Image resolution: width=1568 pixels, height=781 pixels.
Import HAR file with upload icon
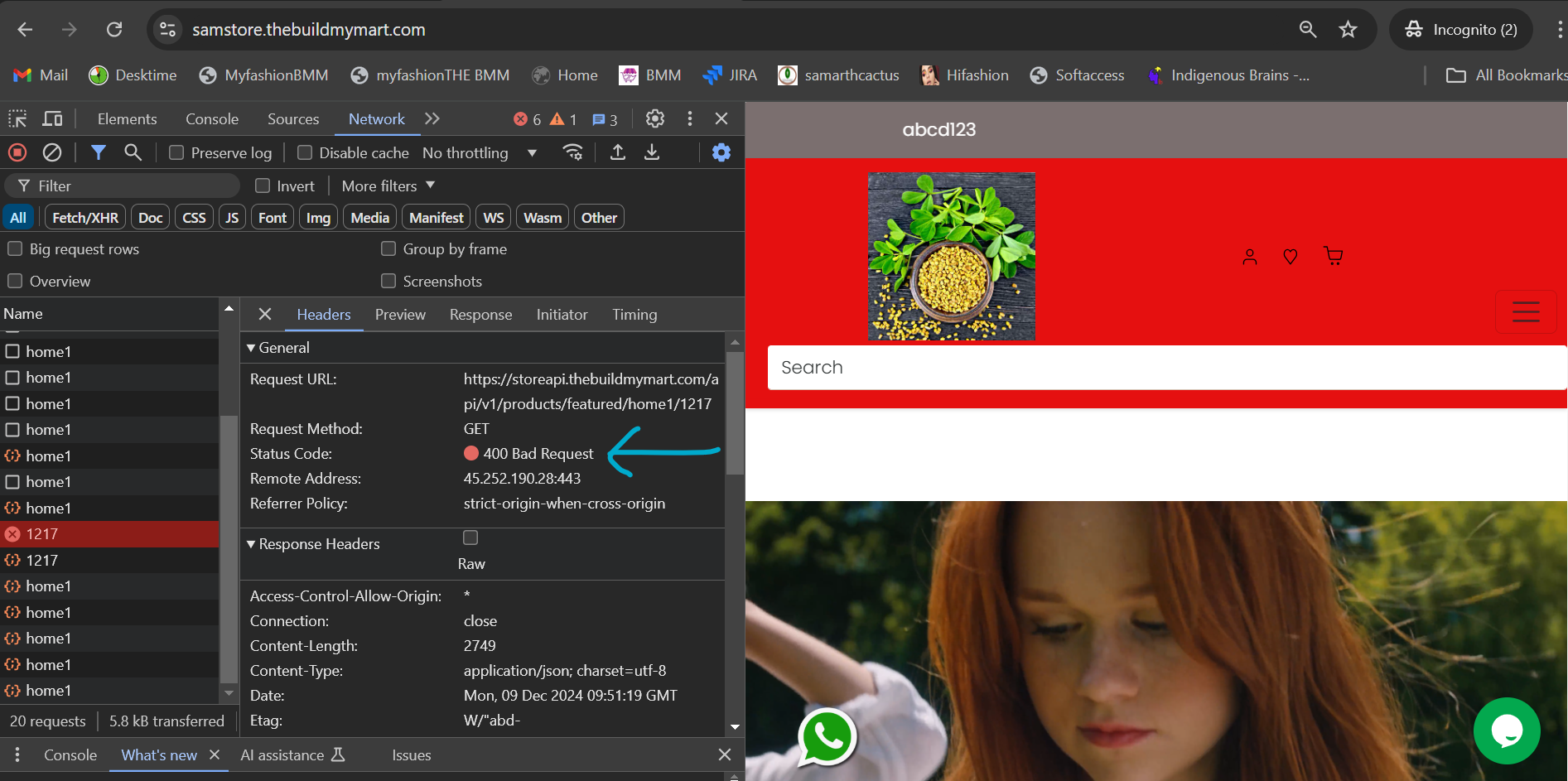[618, 152]
